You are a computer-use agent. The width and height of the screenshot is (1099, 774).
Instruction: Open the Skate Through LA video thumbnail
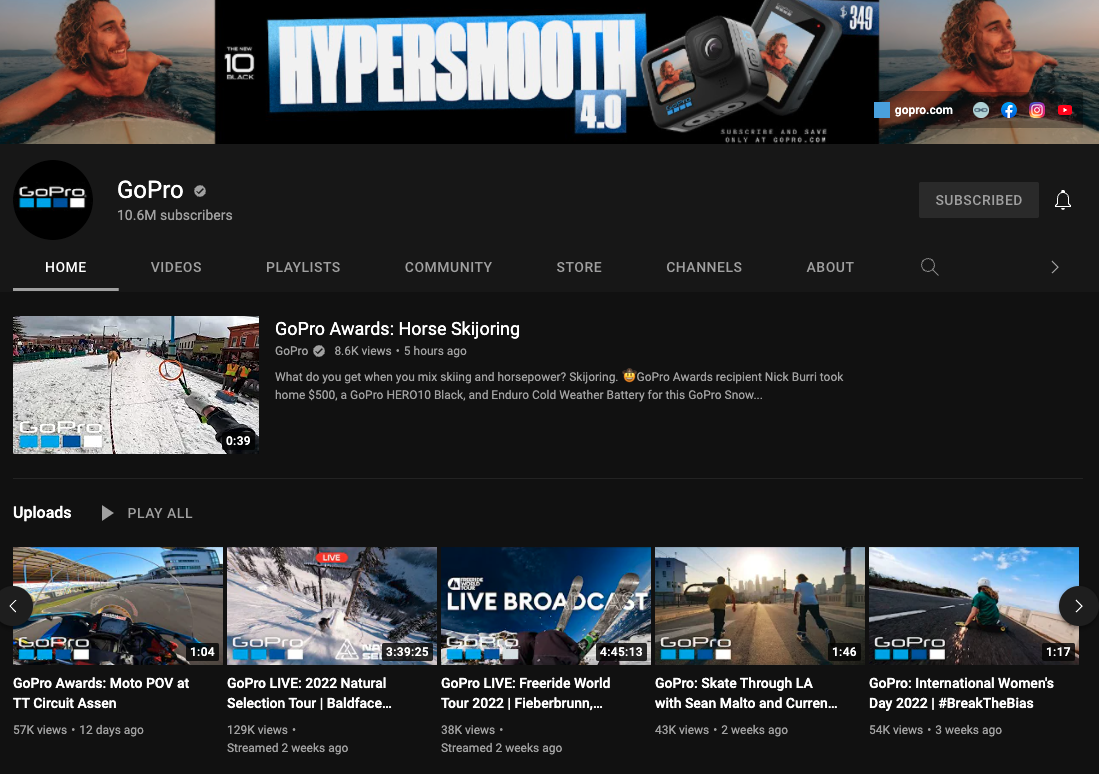coord(759,606)
